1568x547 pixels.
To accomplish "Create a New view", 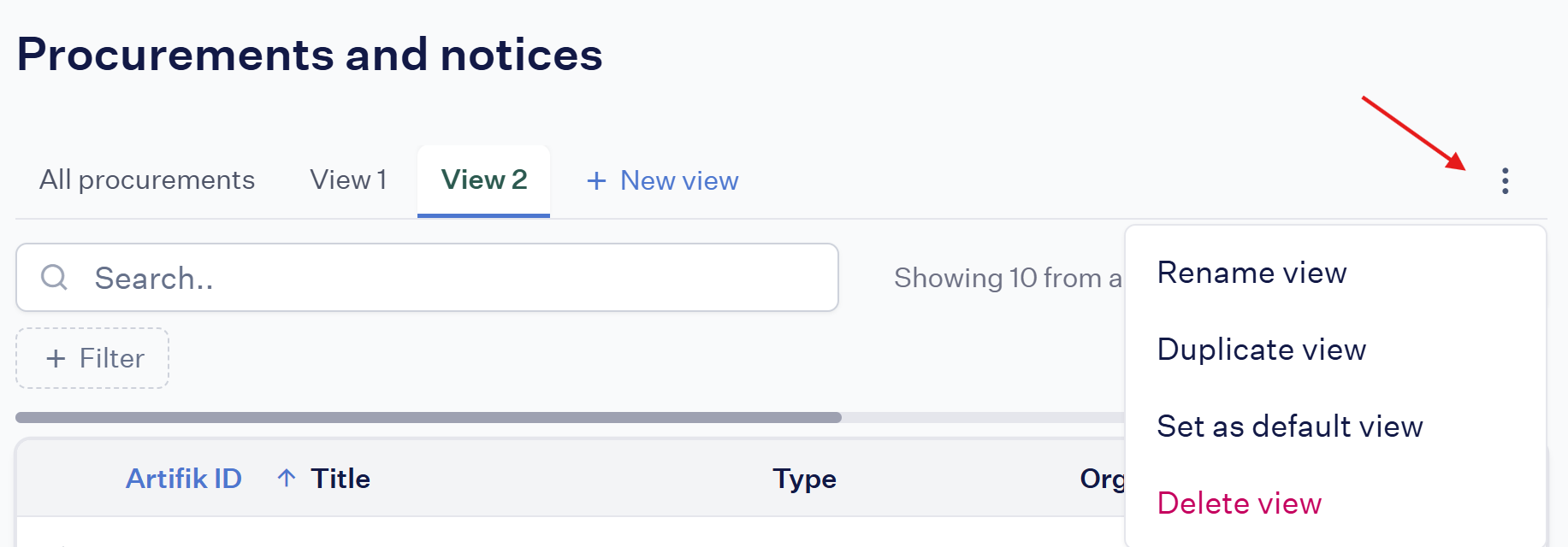I will 662,180.
